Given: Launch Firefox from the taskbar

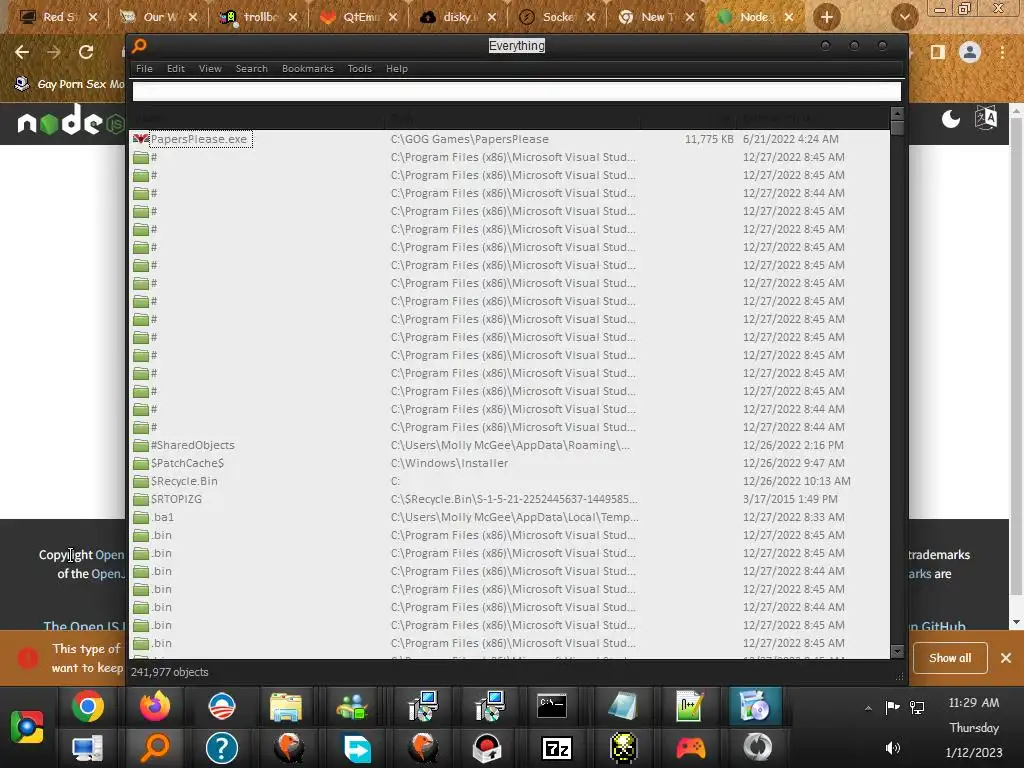Looking at the screenshot, I should click(155, 707).
